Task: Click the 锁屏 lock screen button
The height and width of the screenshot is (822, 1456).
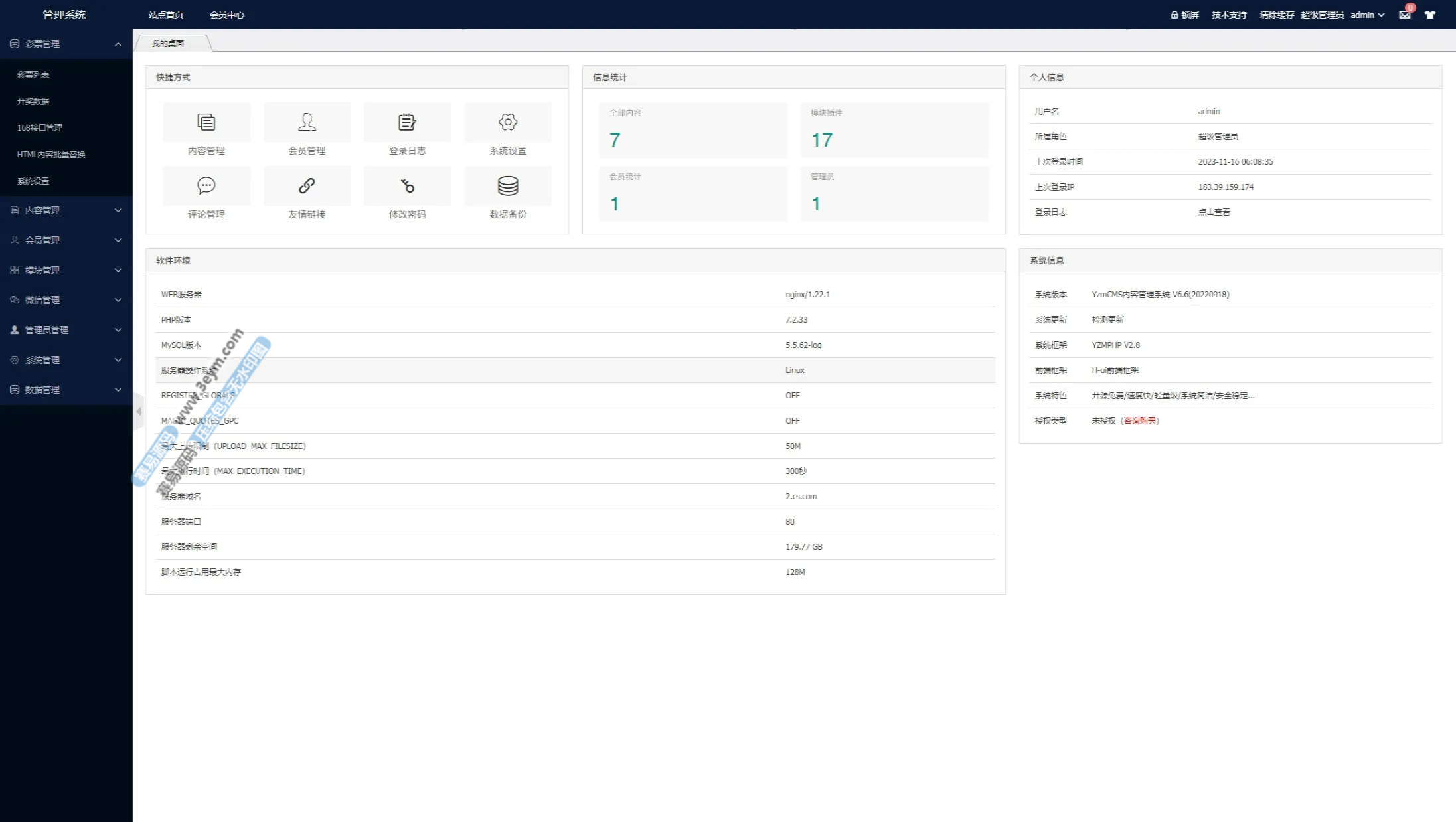Action: (x=1184, y=15)
